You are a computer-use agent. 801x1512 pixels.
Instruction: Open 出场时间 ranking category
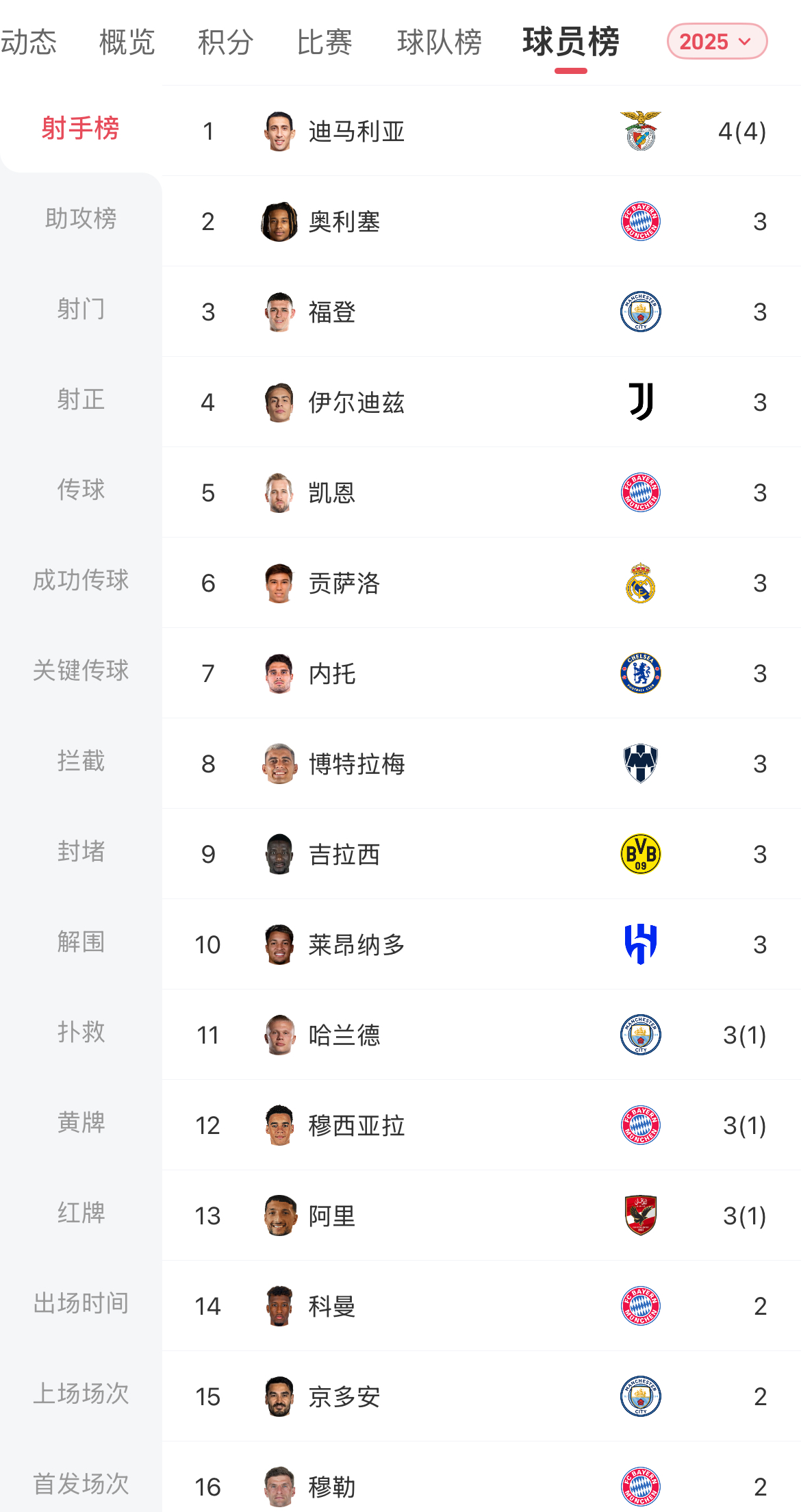(x=81, y=1303)
